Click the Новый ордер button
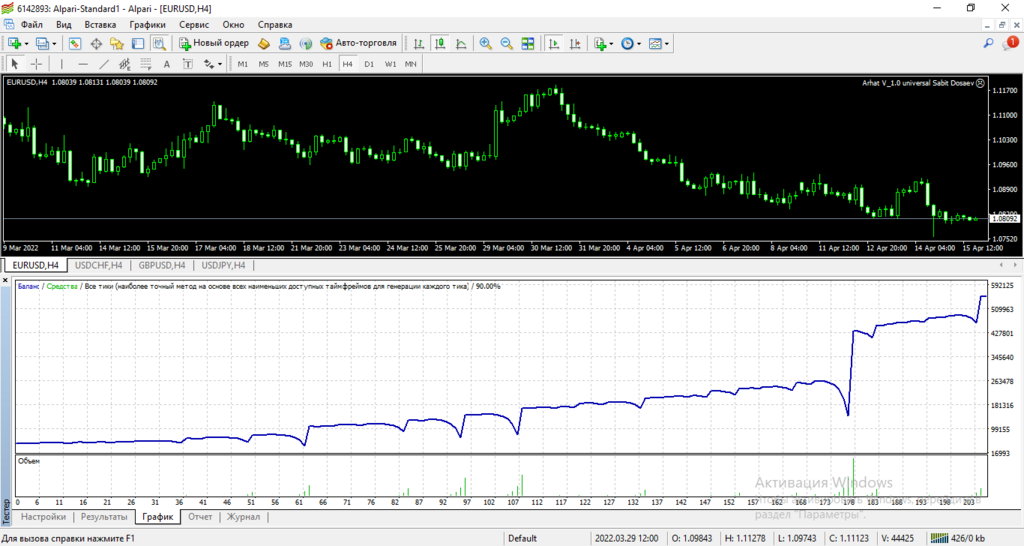This screenshot has height=546, width=1024. [214, 43]
